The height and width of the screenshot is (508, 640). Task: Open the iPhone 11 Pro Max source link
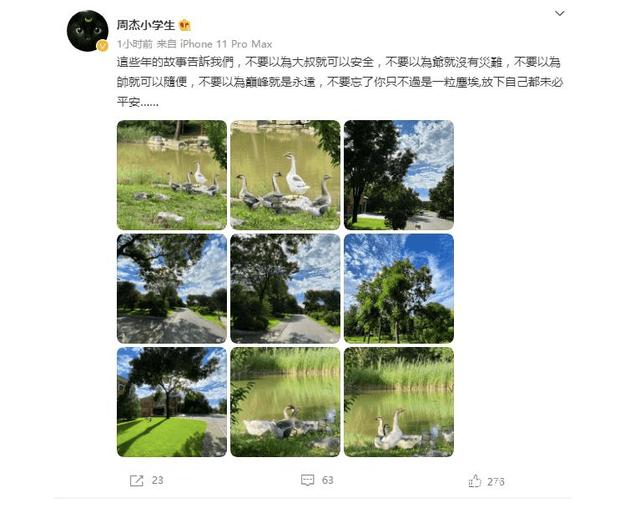click(x=226, y=44)
